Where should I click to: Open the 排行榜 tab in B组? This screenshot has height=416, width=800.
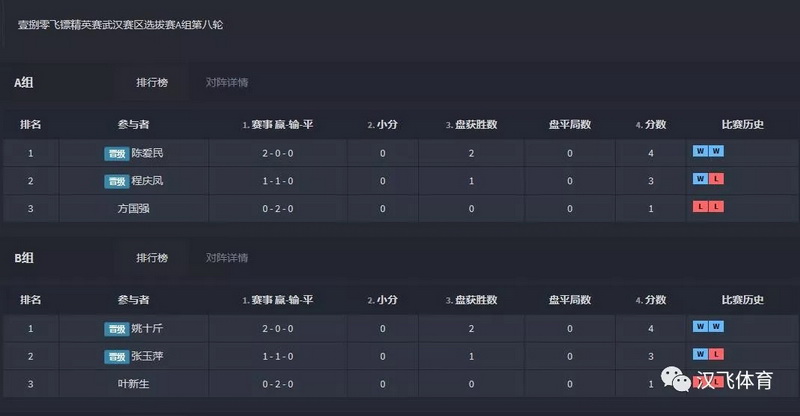click(152, 258)
